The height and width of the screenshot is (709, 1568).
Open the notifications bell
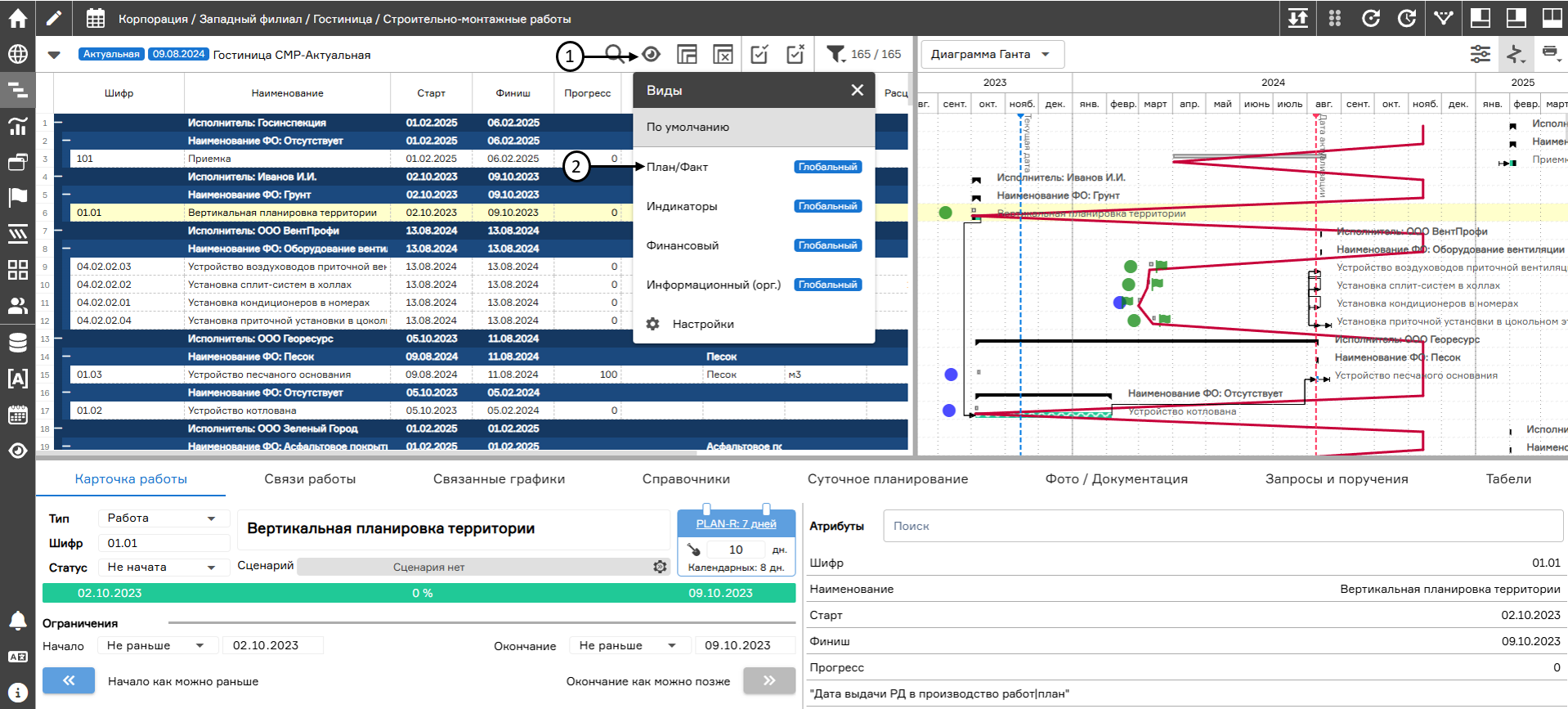tap(17, 621)
